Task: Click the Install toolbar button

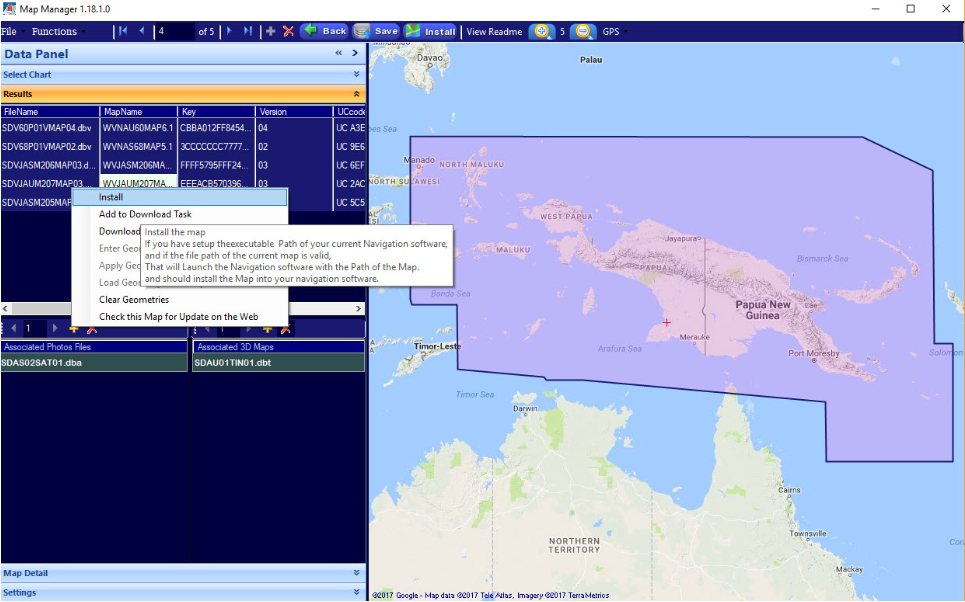Action: click(430, 31)
